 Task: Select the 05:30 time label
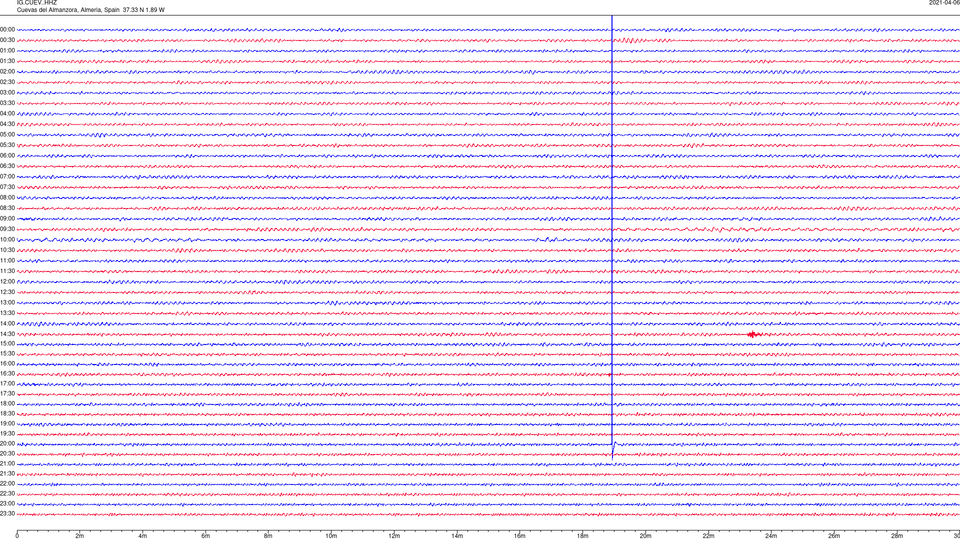pyautogui.click(x=7, y=145)
